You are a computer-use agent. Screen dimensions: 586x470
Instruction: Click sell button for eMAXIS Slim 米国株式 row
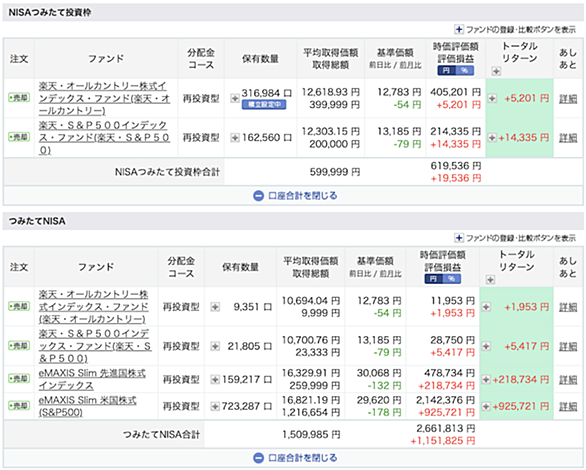click(19, 405)
